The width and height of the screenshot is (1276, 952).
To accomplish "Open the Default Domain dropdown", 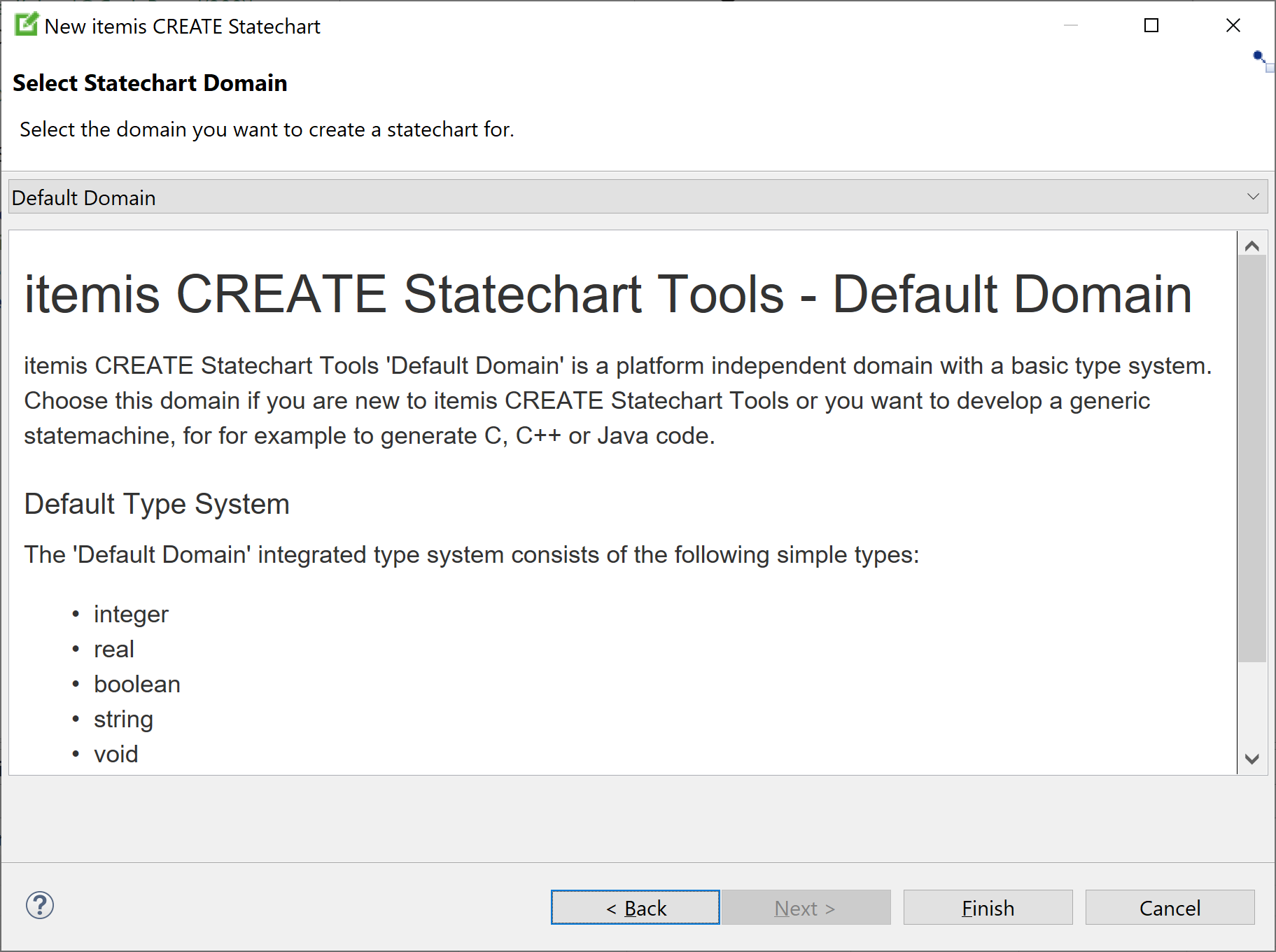I will point(638,197).
